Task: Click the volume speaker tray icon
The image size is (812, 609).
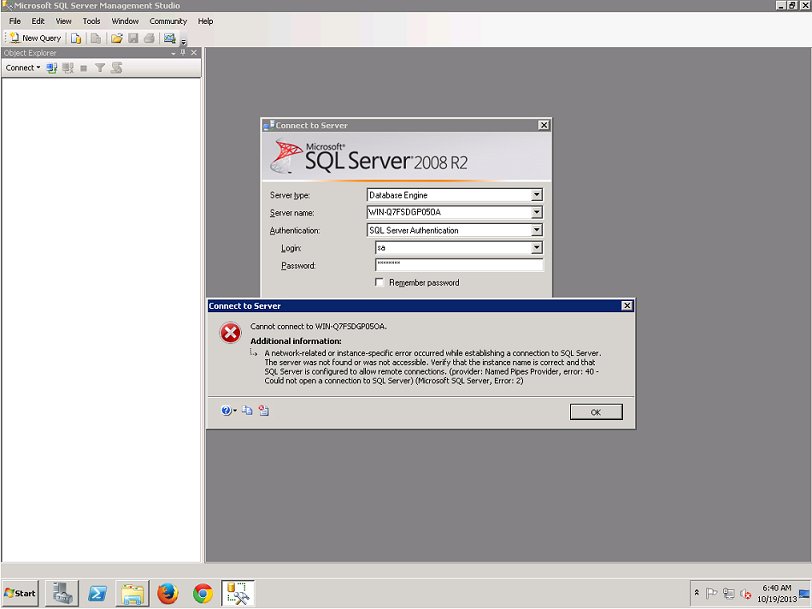Action: (x=745, y=594)
